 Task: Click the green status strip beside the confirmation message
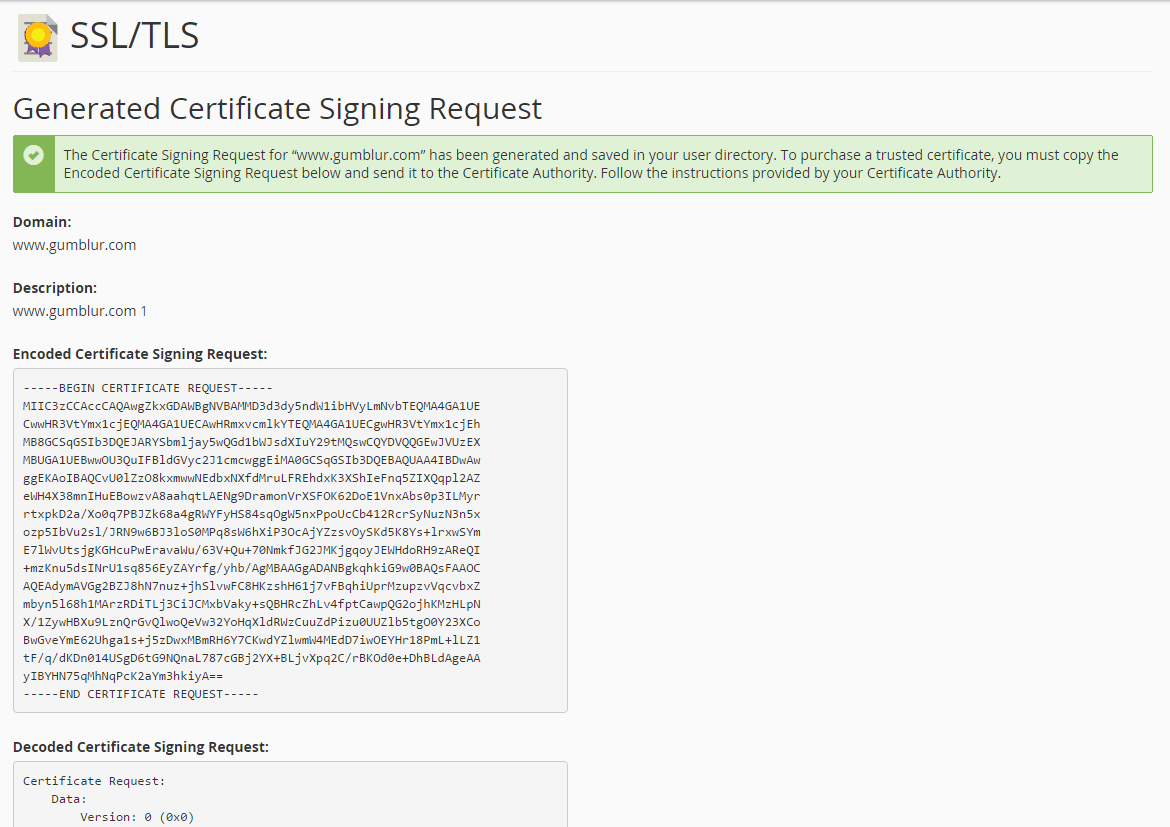coord(33,164)
